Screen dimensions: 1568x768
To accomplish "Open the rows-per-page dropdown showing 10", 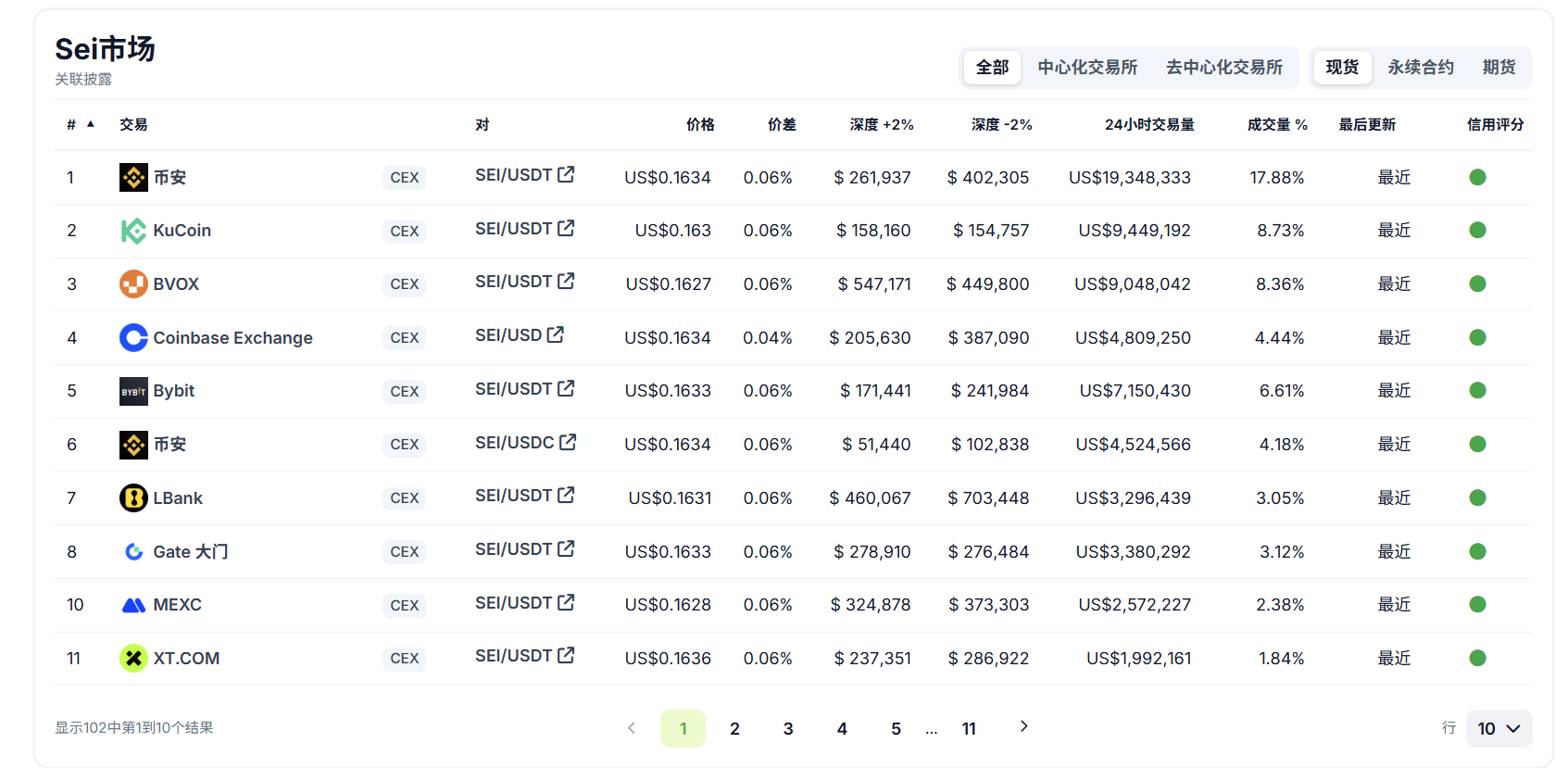I will click(1498, 729).
